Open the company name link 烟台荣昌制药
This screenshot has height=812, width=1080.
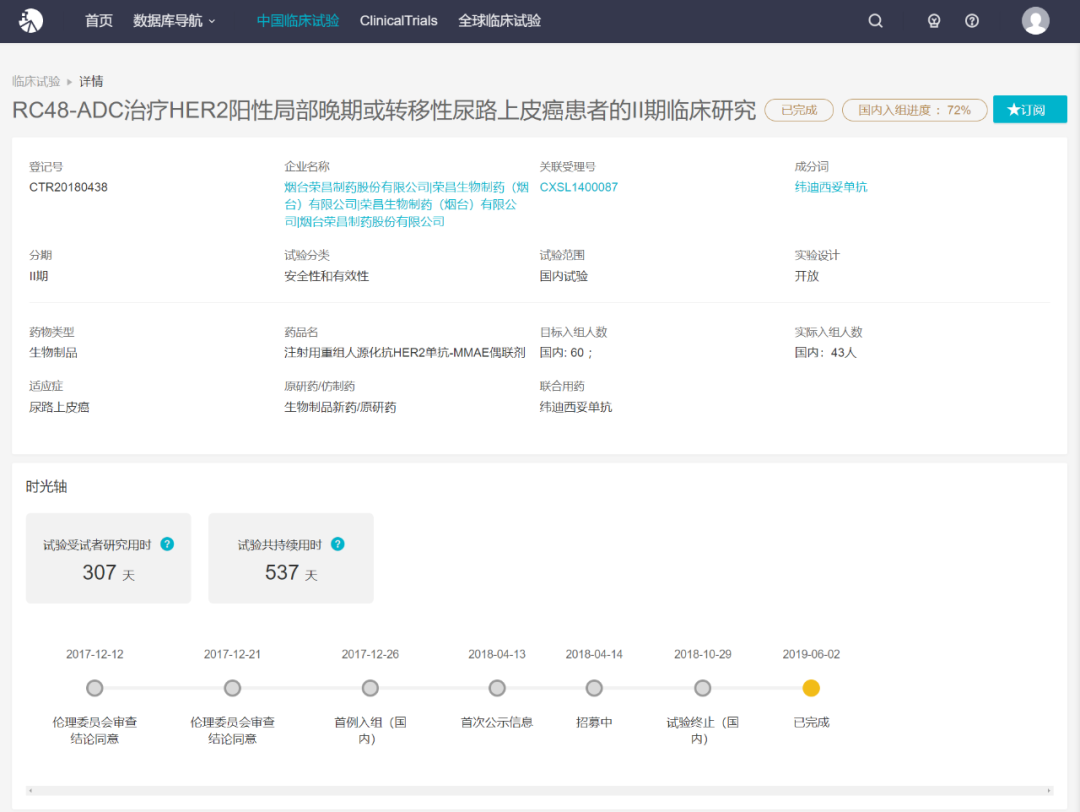(406, 204)
